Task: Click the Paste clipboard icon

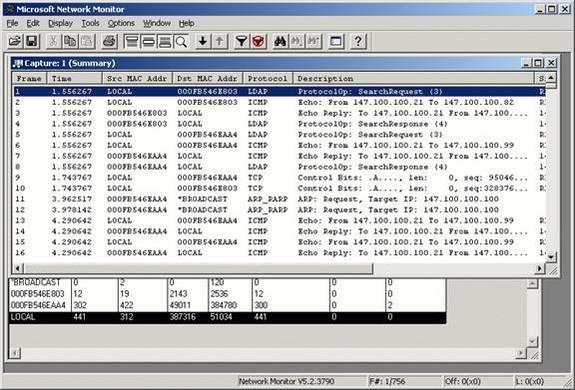Action: [x=87, y=41]
